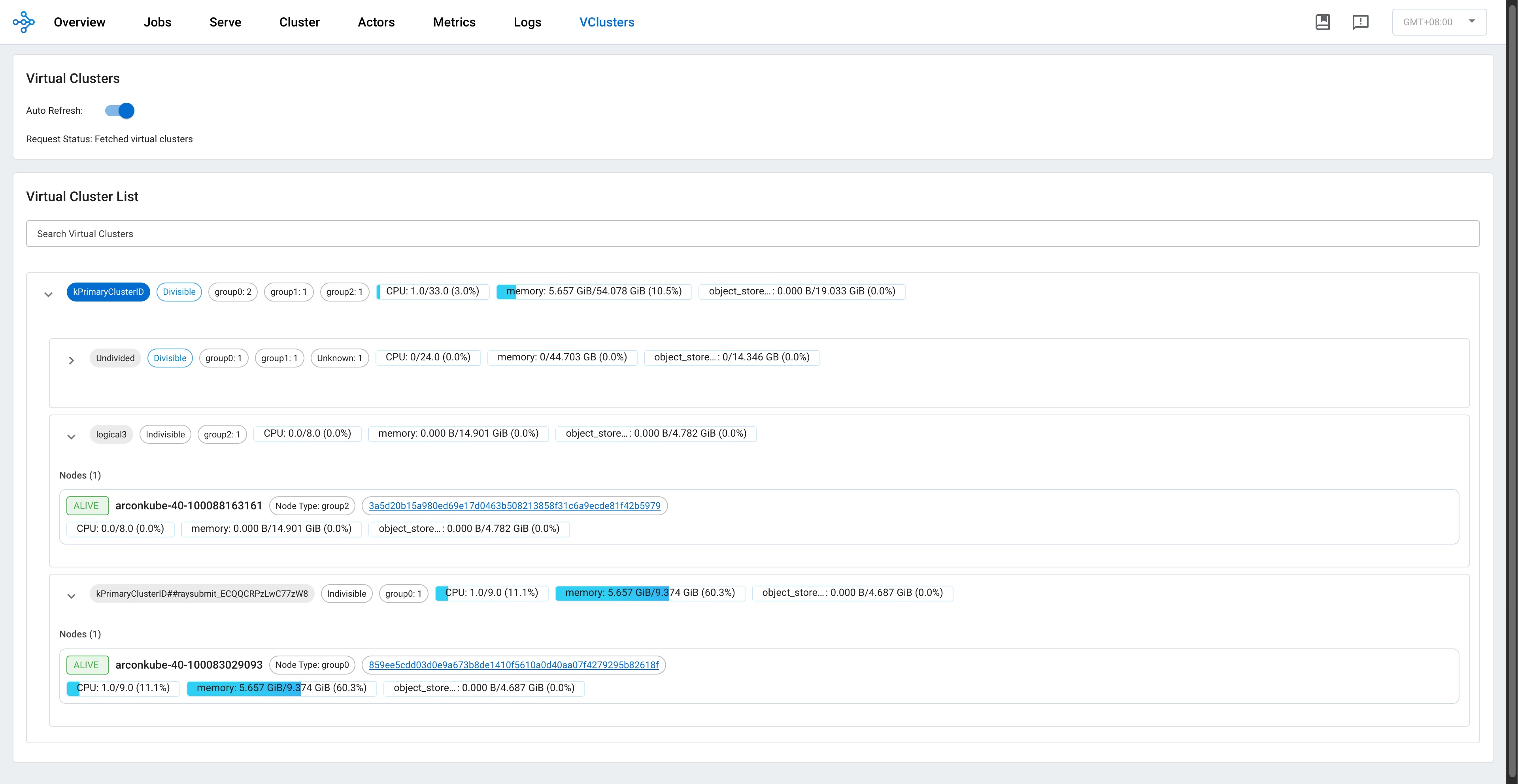Click the Ray logo icon

pyautogui.click(x=24, y=22)
